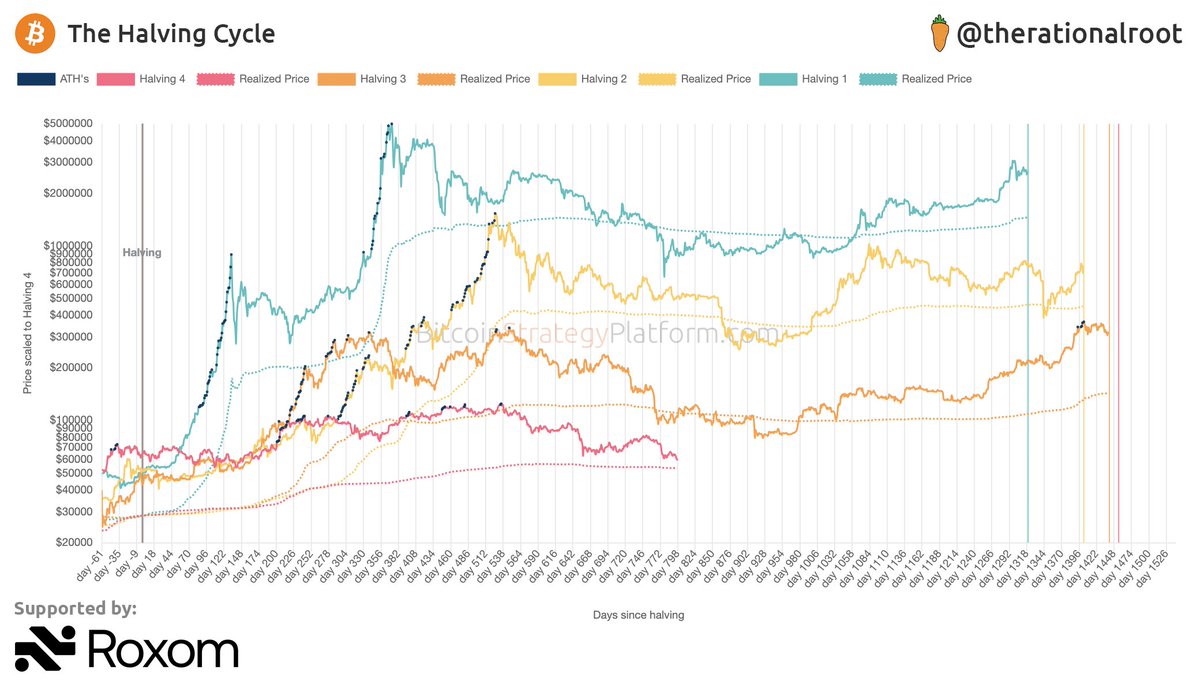
Task: Click the dark blue ATH's color swatch
Action: (x=36, y=79)
